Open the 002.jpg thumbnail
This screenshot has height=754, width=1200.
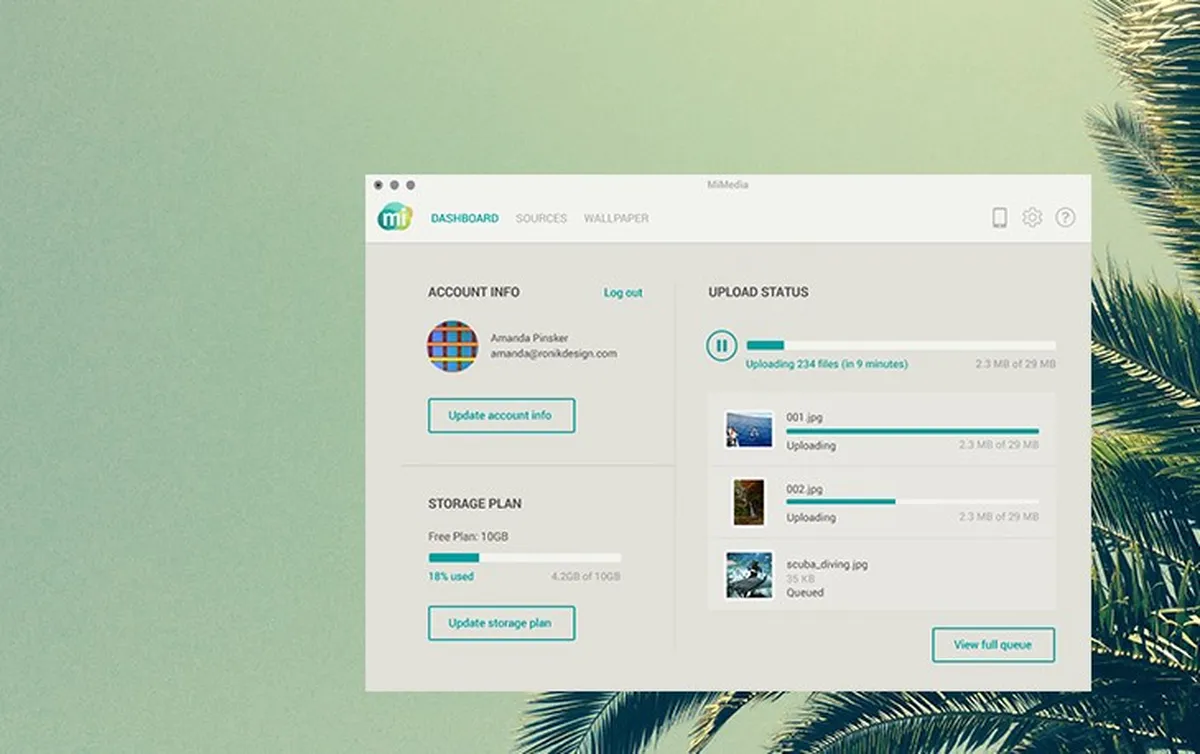click(x=749, y=502)
